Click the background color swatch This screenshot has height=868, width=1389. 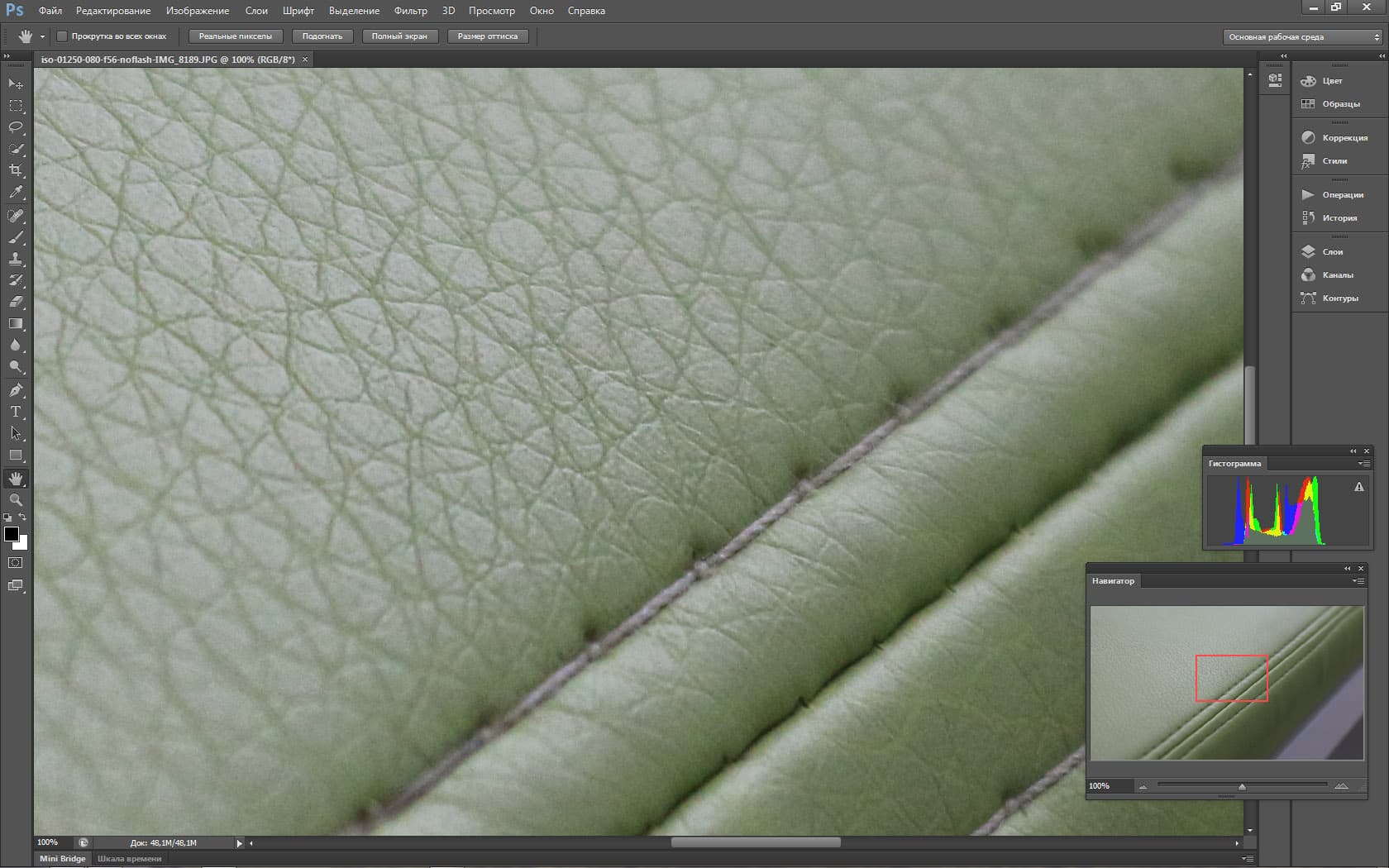coord(22,544)
